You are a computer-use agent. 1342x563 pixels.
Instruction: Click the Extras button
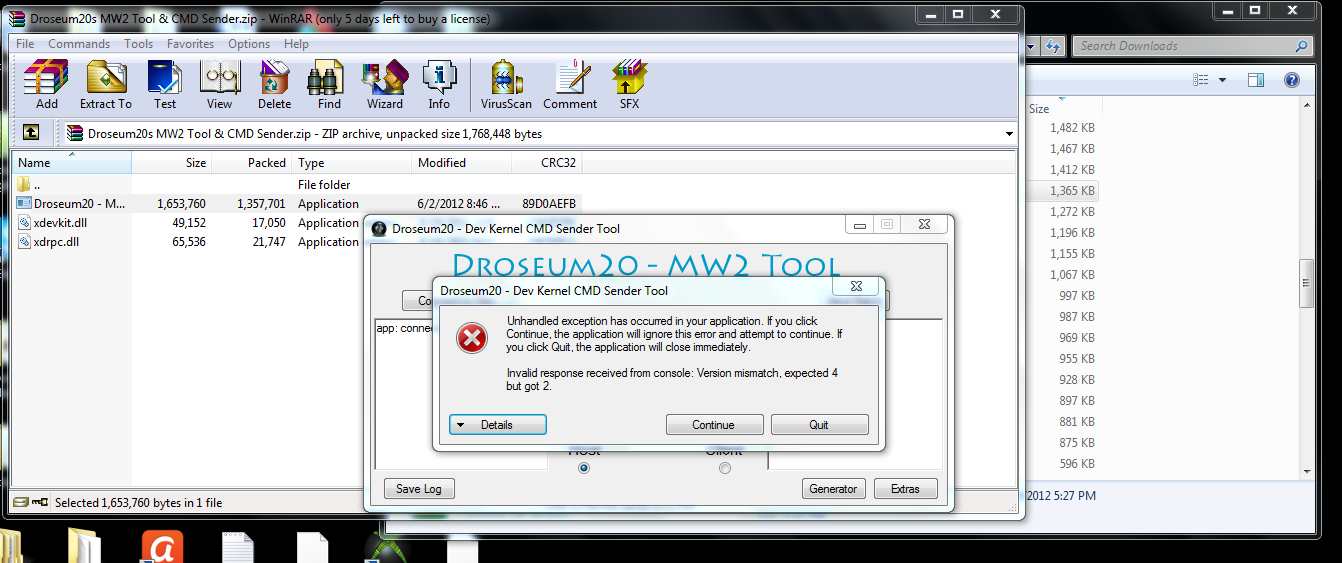click(x=906, y=489)
